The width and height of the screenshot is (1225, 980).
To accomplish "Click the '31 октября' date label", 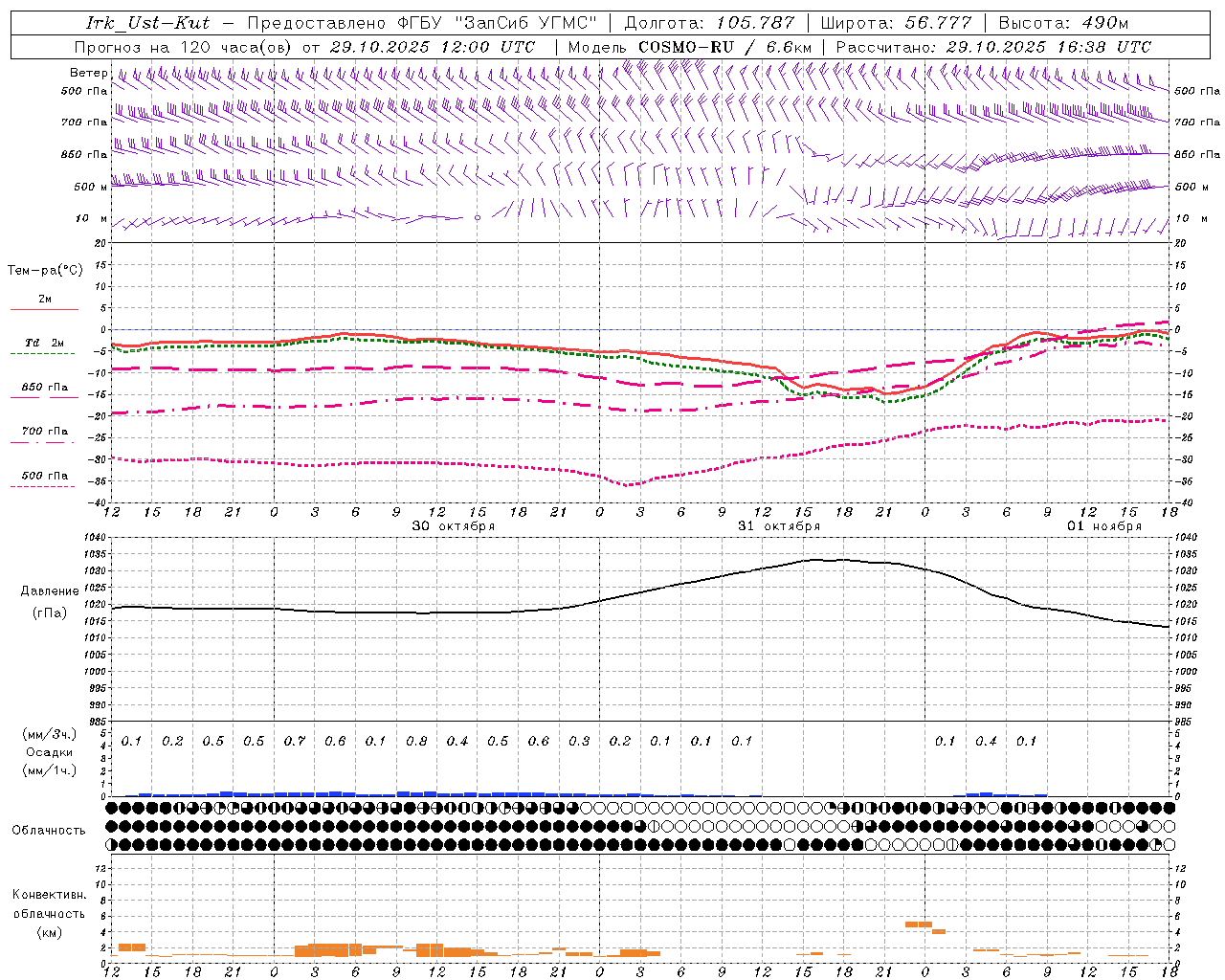I will point(779,526).
